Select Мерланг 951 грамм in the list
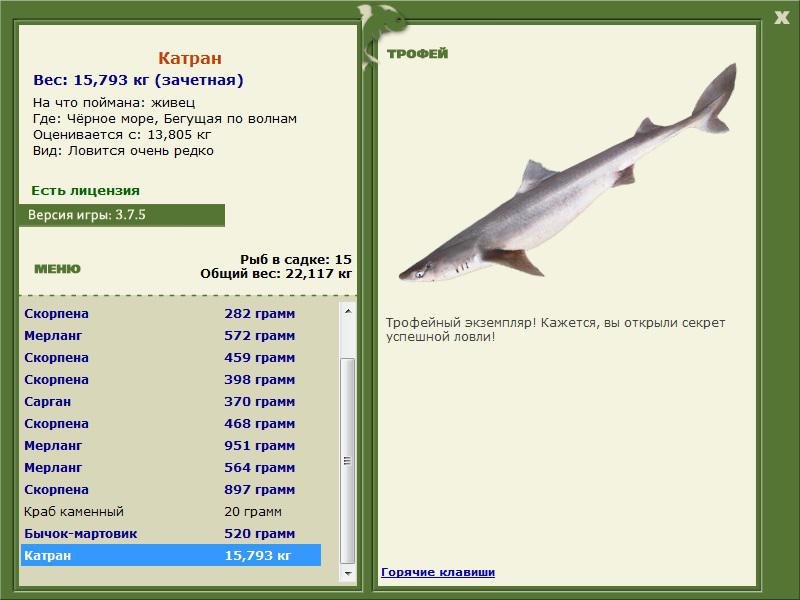The width and height of the screenshot is (800, 600). point(171,445)
